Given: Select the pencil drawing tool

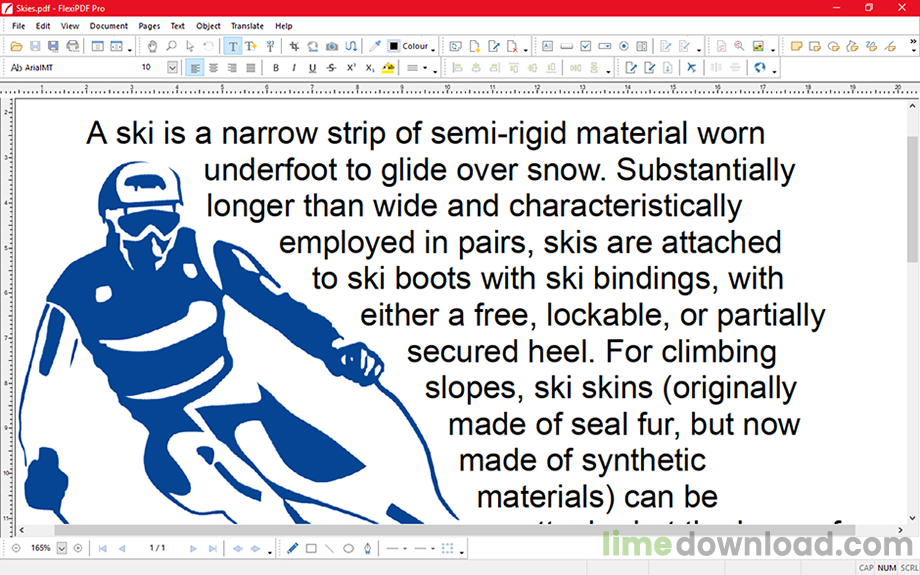Looking at the screenshot, I should tap(292, 549).
